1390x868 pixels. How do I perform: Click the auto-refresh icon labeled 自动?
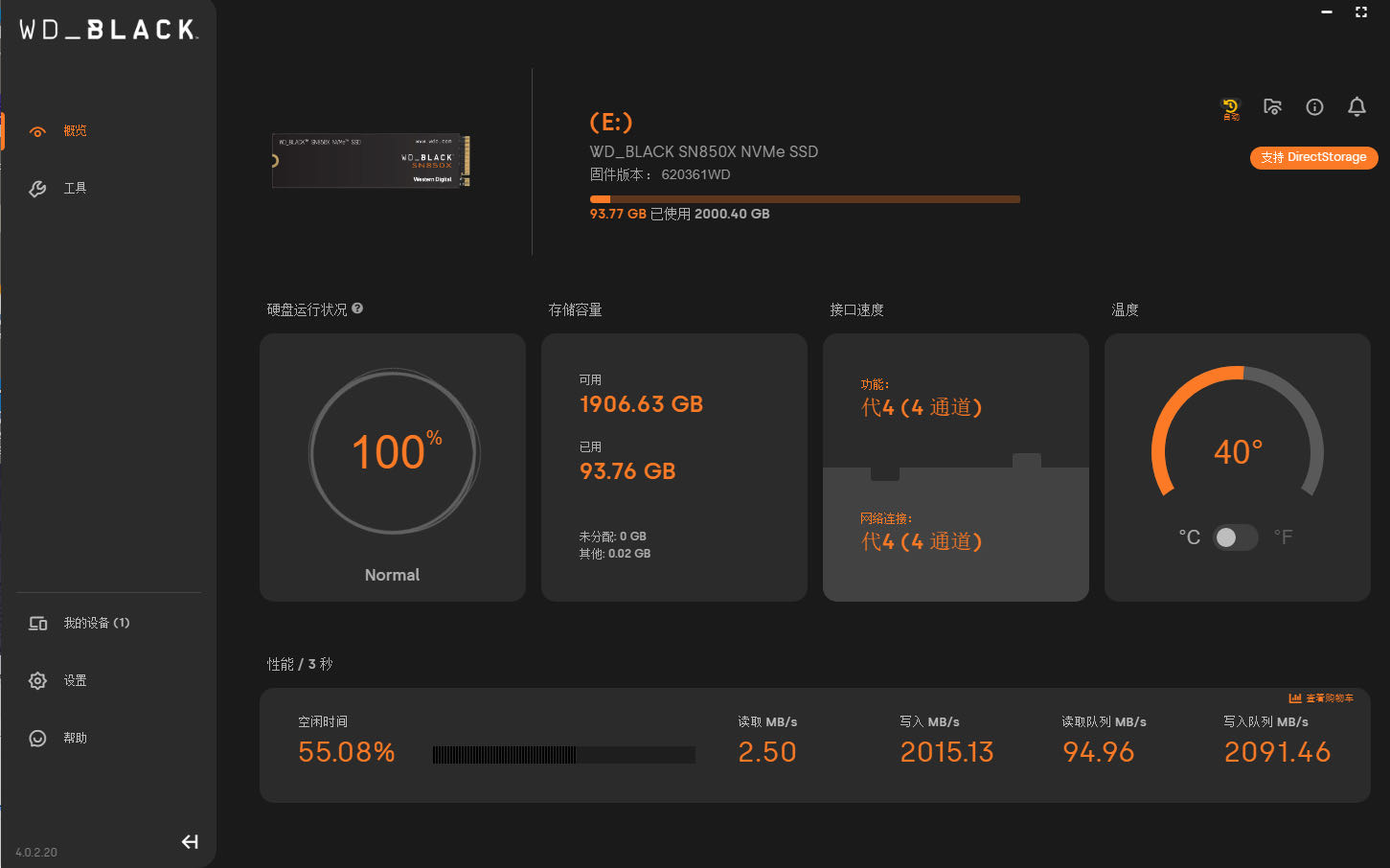click(1230, 108)
